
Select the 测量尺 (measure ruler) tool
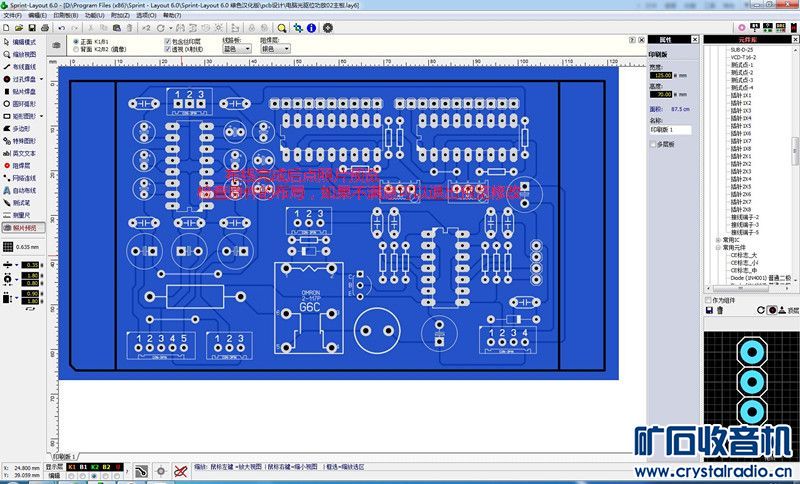pyautogui.click(x=22, y=214)
